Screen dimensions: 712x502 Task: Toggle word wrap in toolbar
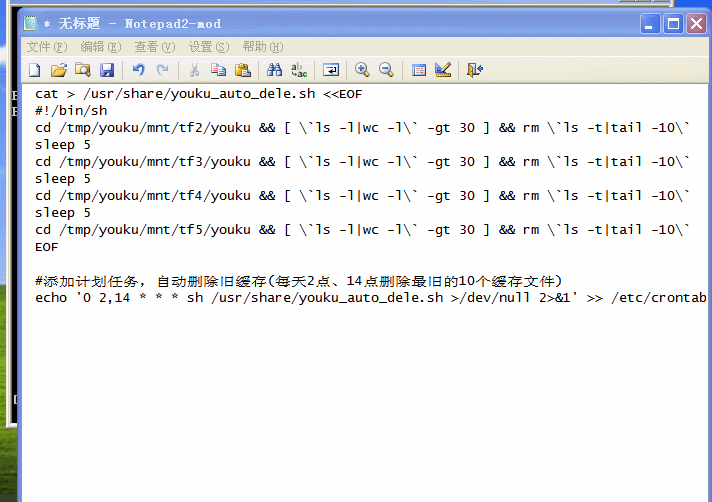pos(330,70)
